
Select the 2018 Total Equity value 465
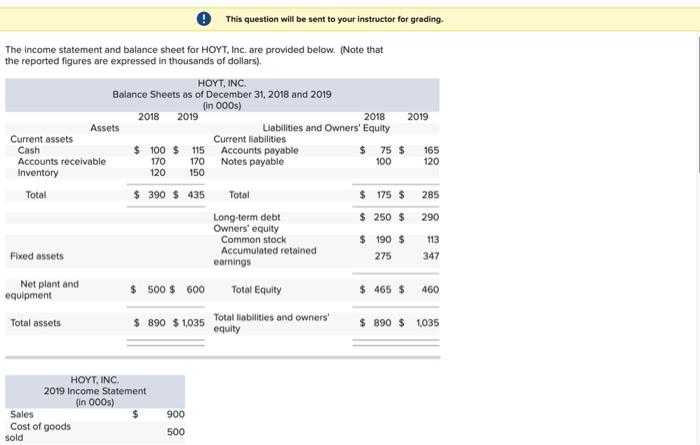[x=383, y=290]
